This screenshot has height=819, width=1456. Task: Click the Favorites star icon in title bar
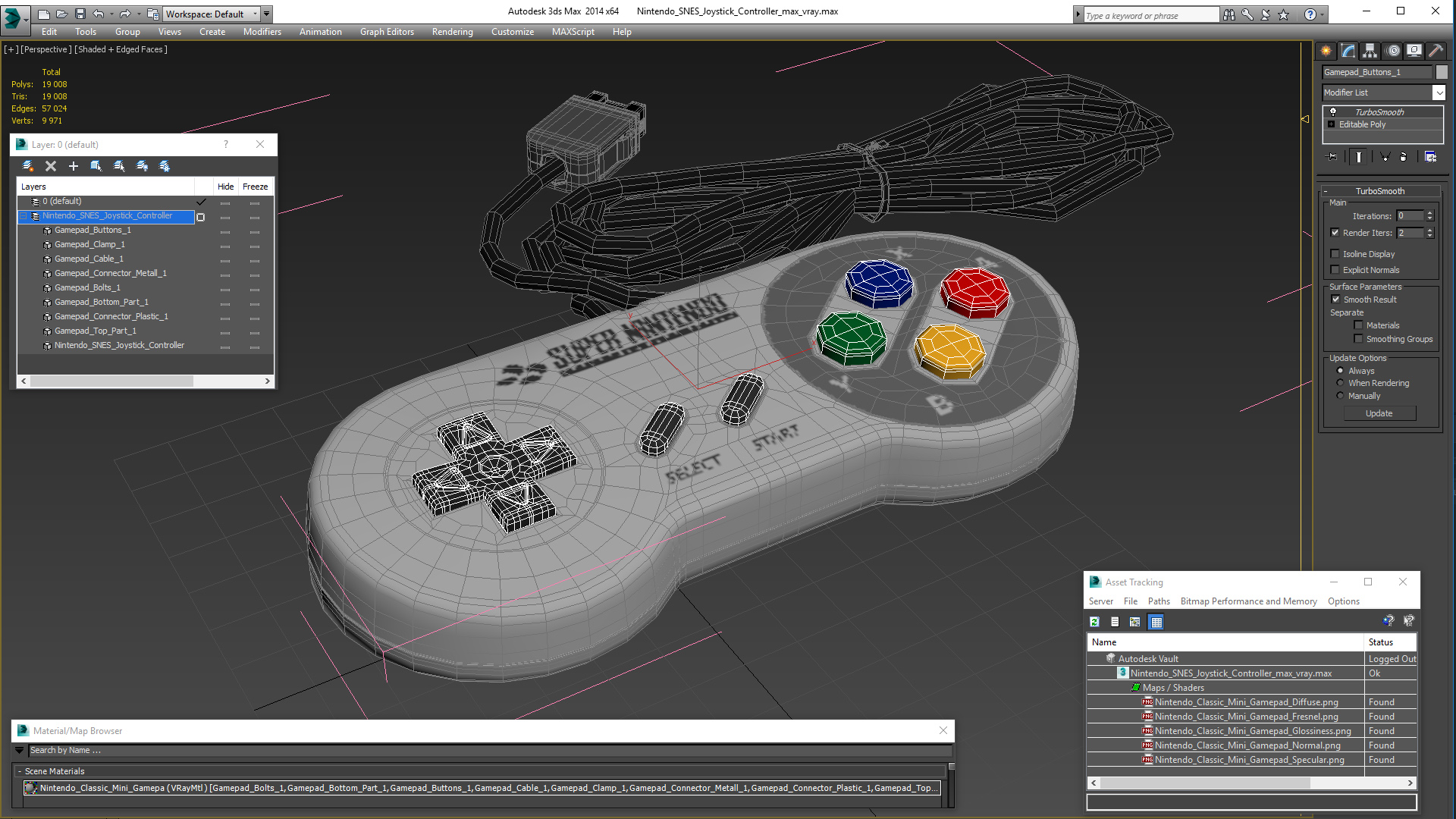click(1284, 14)
